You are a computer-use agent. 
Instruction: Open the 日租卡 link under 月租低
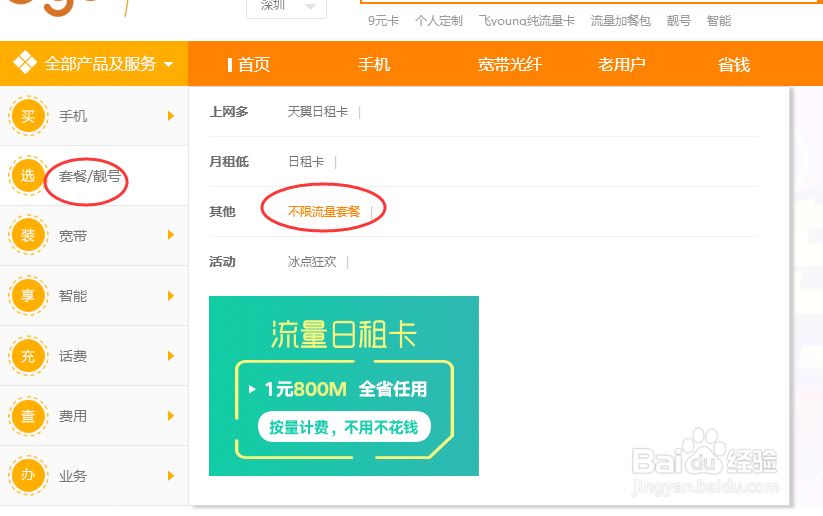306,162
